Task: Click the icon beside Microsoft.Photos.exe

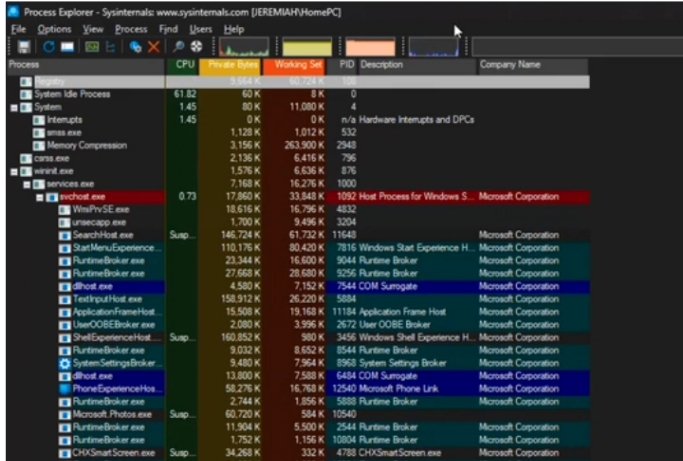Action: tap(65, 414)
